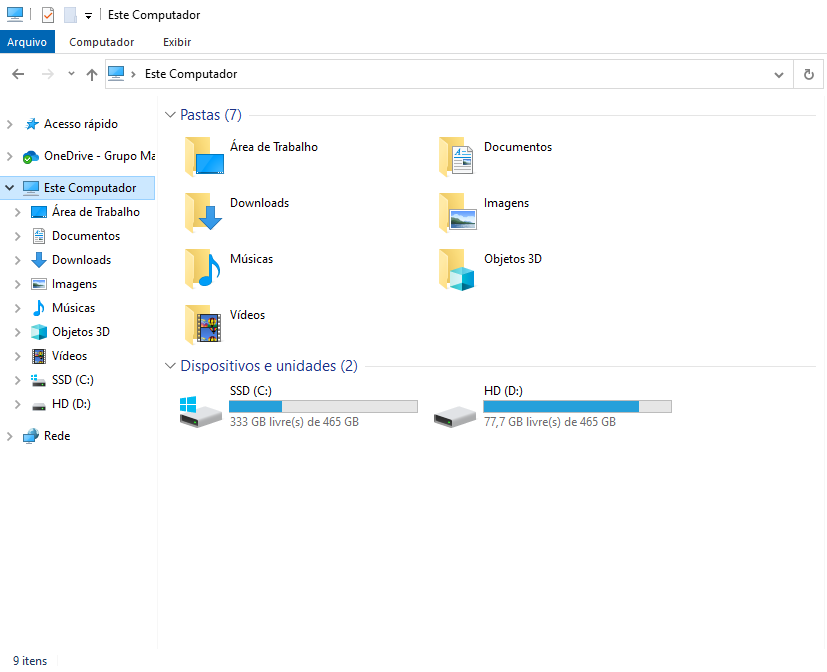Image resolution: width=827 pixels, height=672 pixels.
Task: Open the Imagens folder icon in Pastas
Action: tap(458, 212)
